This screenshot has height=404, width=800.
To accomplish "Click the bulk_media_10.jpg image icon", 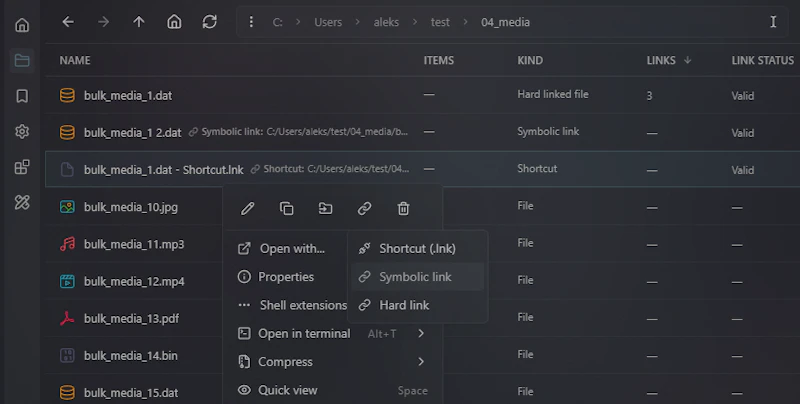I will (x=67, y=207).
